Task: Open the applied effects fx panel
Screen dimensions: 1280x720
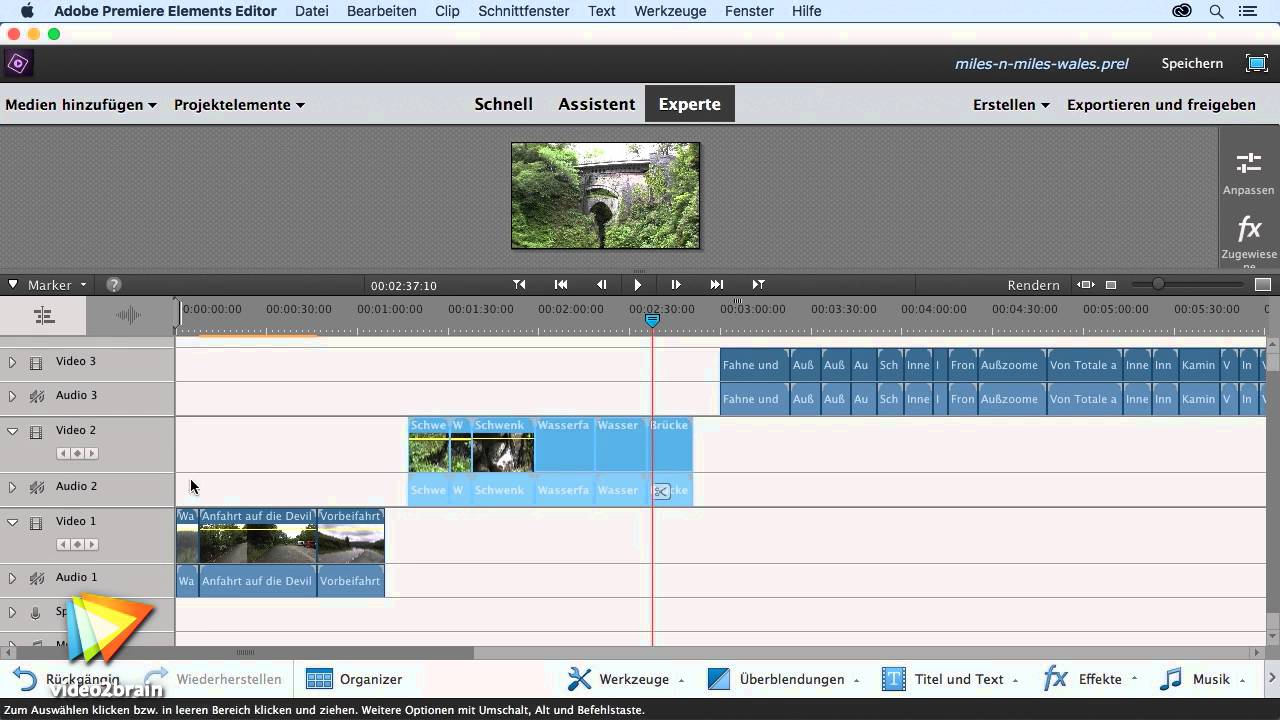Action: pyautogui.click(x=1248, y=238)
